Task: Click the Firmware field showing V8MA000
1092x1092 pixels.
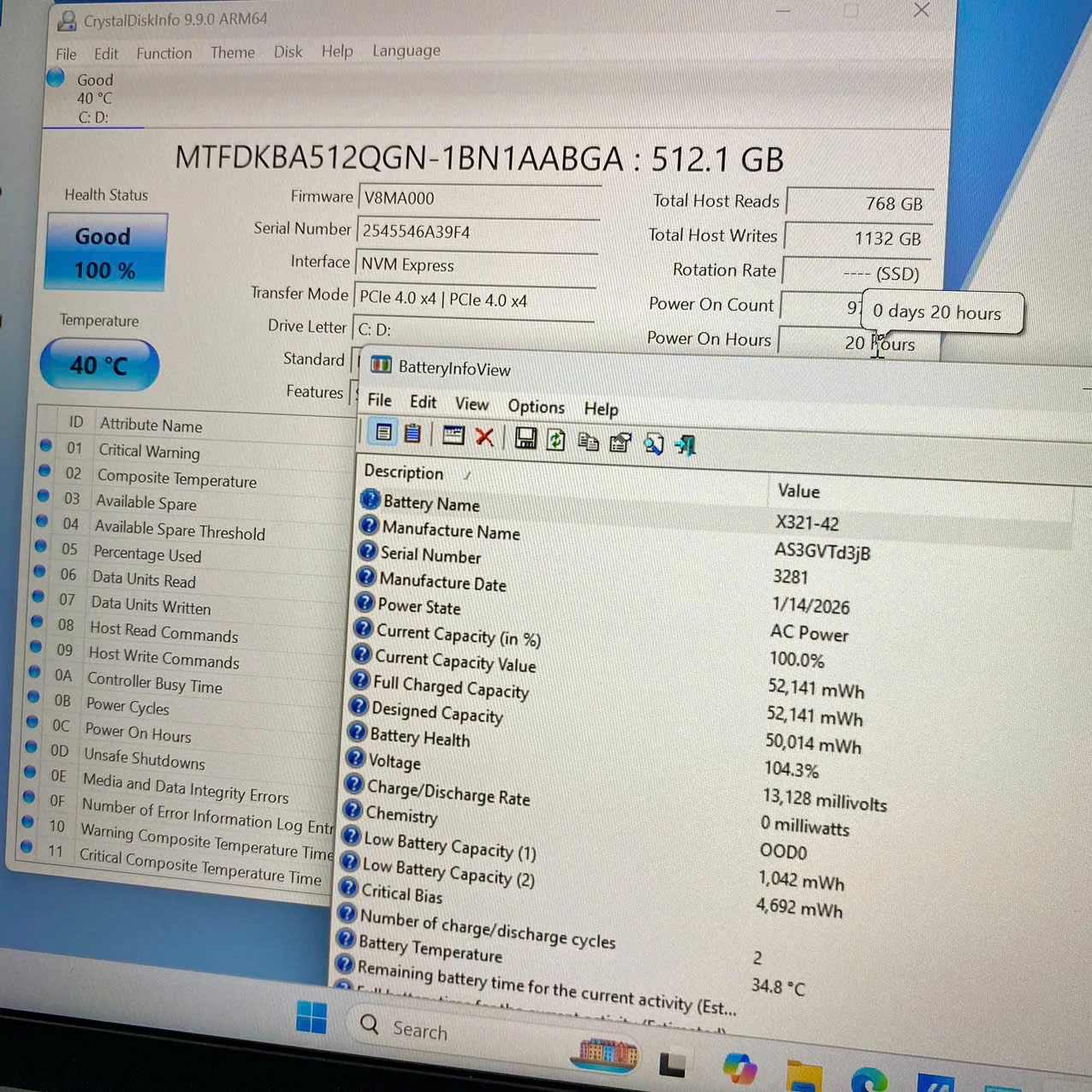Action: [479, 199]
